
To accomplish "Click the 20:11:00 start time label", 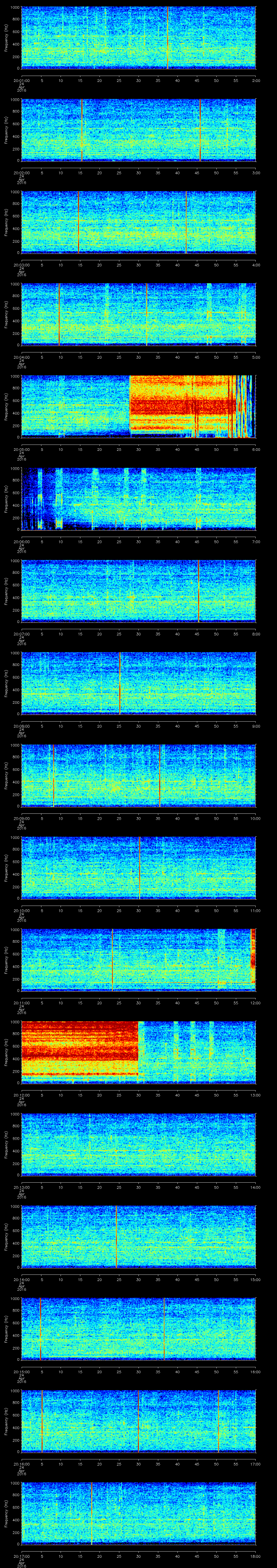I will (x=21, y=1003).
